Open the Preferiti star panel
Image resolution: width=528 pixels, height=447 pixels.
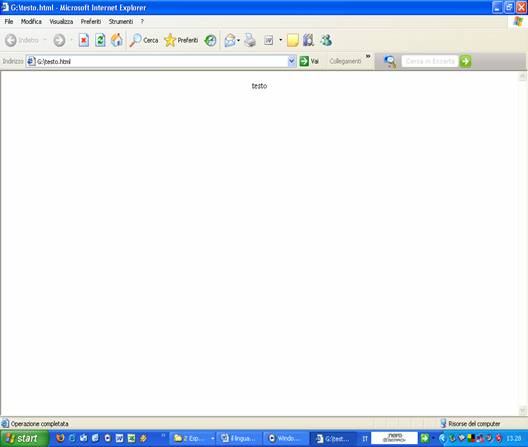click(181, 40)
